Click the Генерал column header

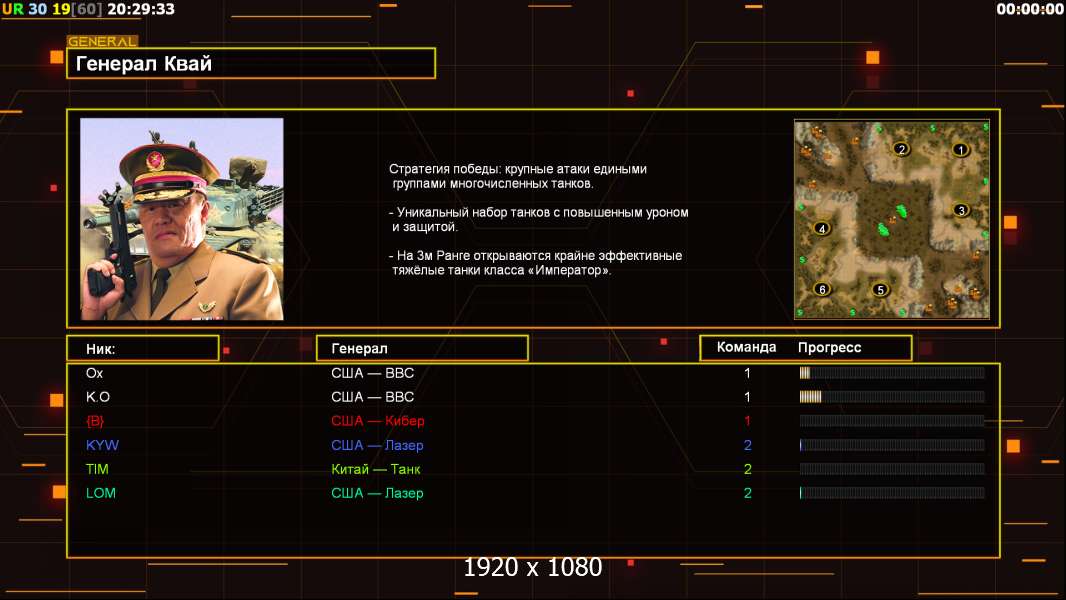pos(422,348)
